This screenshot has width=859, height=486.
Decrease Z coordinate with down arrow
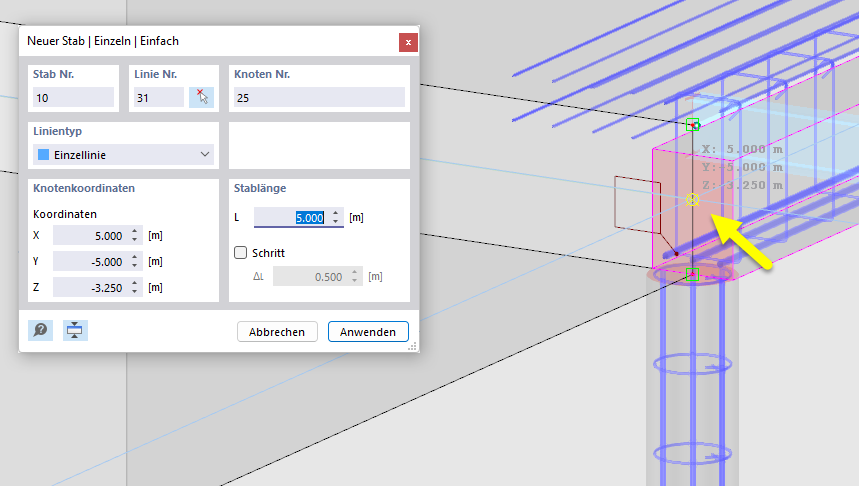(135, 291)
